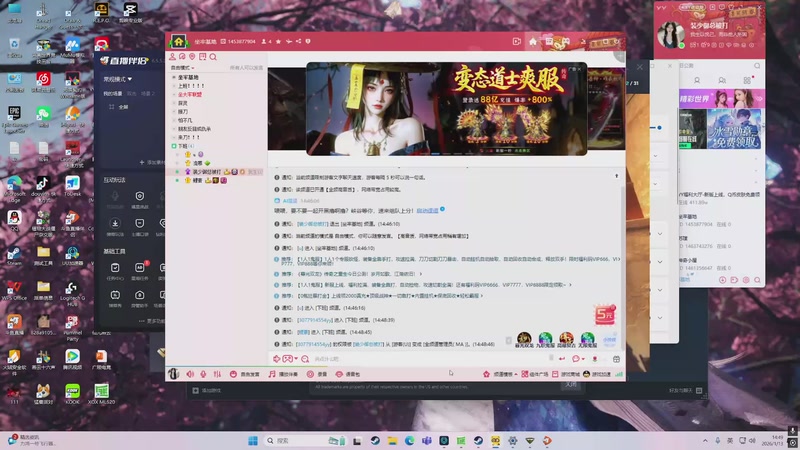This screenshot has width=800, height=450.
Task: Open the regular mode dropdown in 直播伴侣
Action: (118, 79)
